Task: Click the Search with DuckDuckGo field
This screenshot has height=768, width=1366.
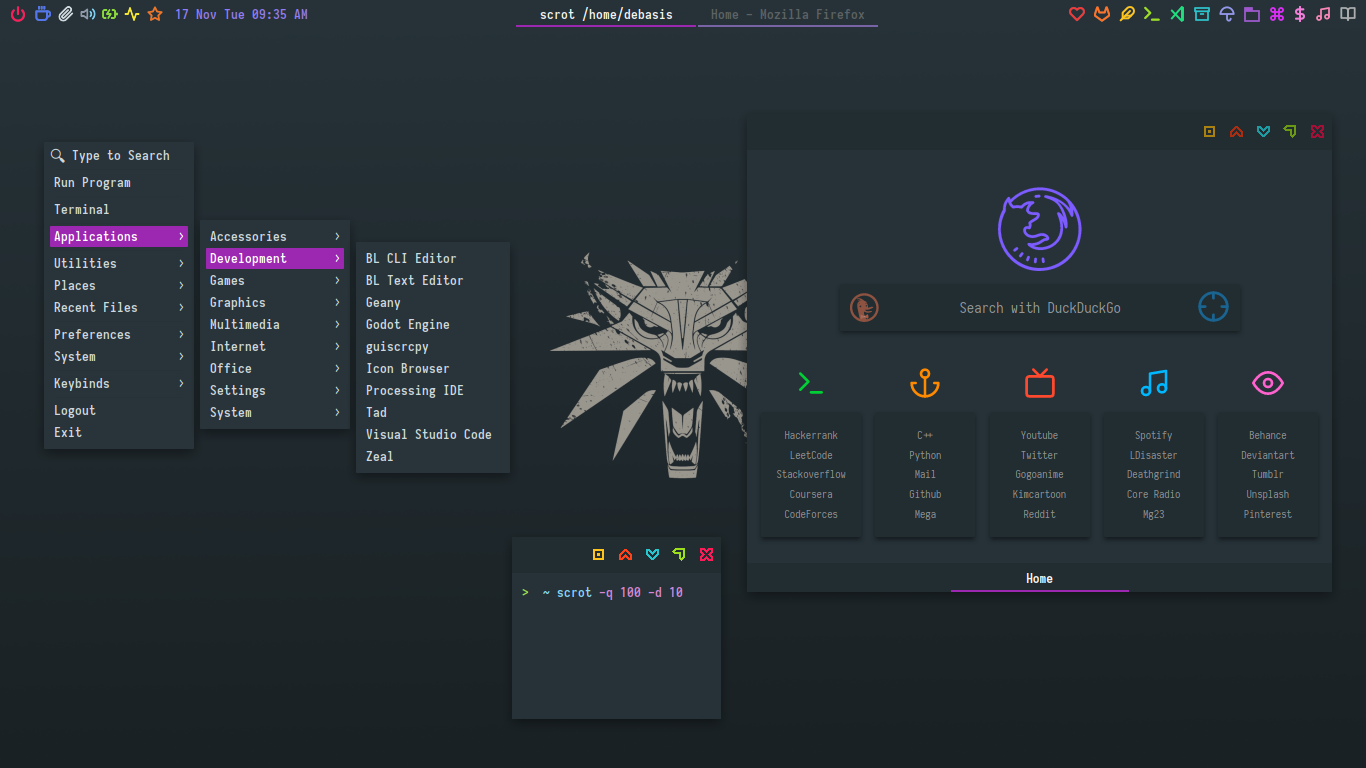Action: pyautogui.click(x=1040, y=307)
